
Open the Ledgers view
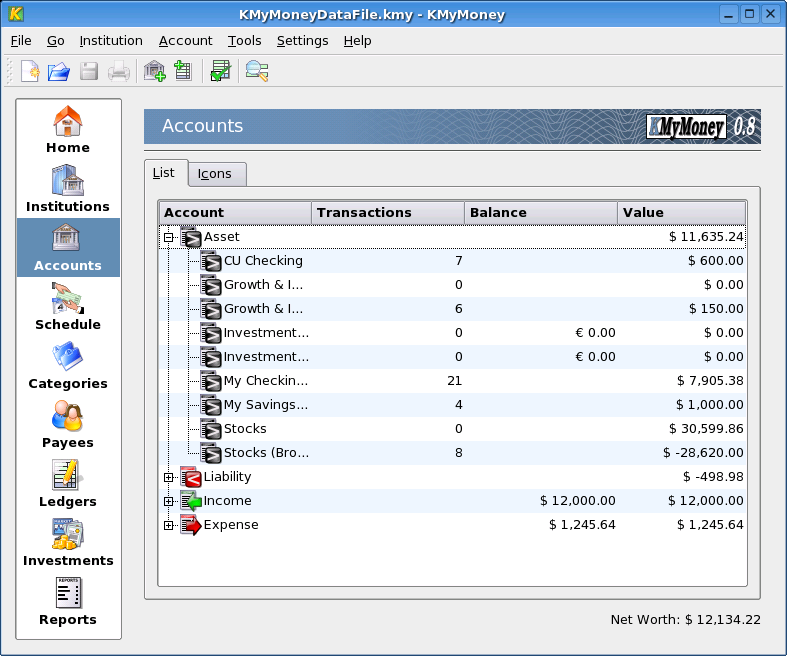(68, 483)
